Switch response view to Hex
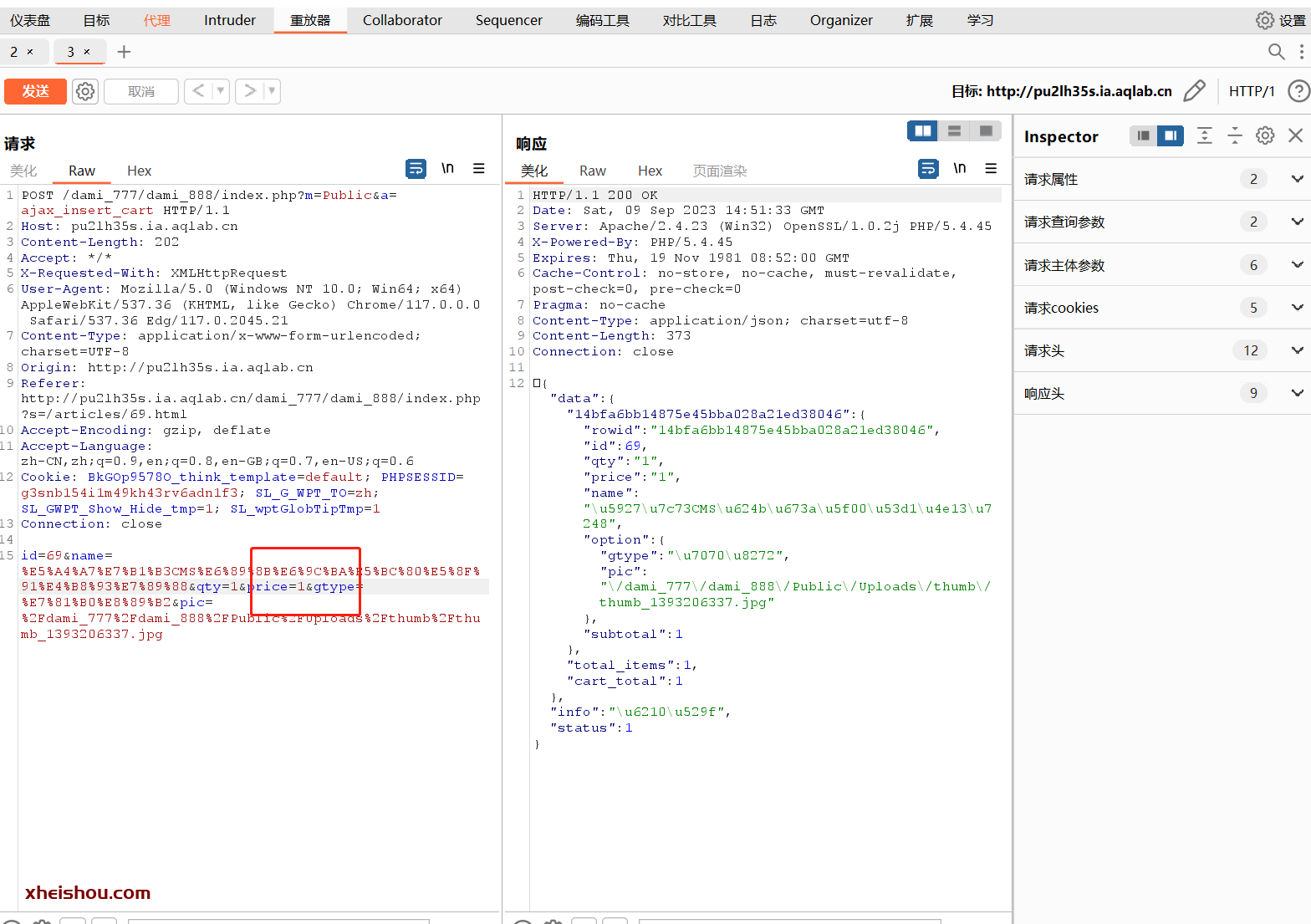This screenshot has height=924, width=1311. pos(650,171)
